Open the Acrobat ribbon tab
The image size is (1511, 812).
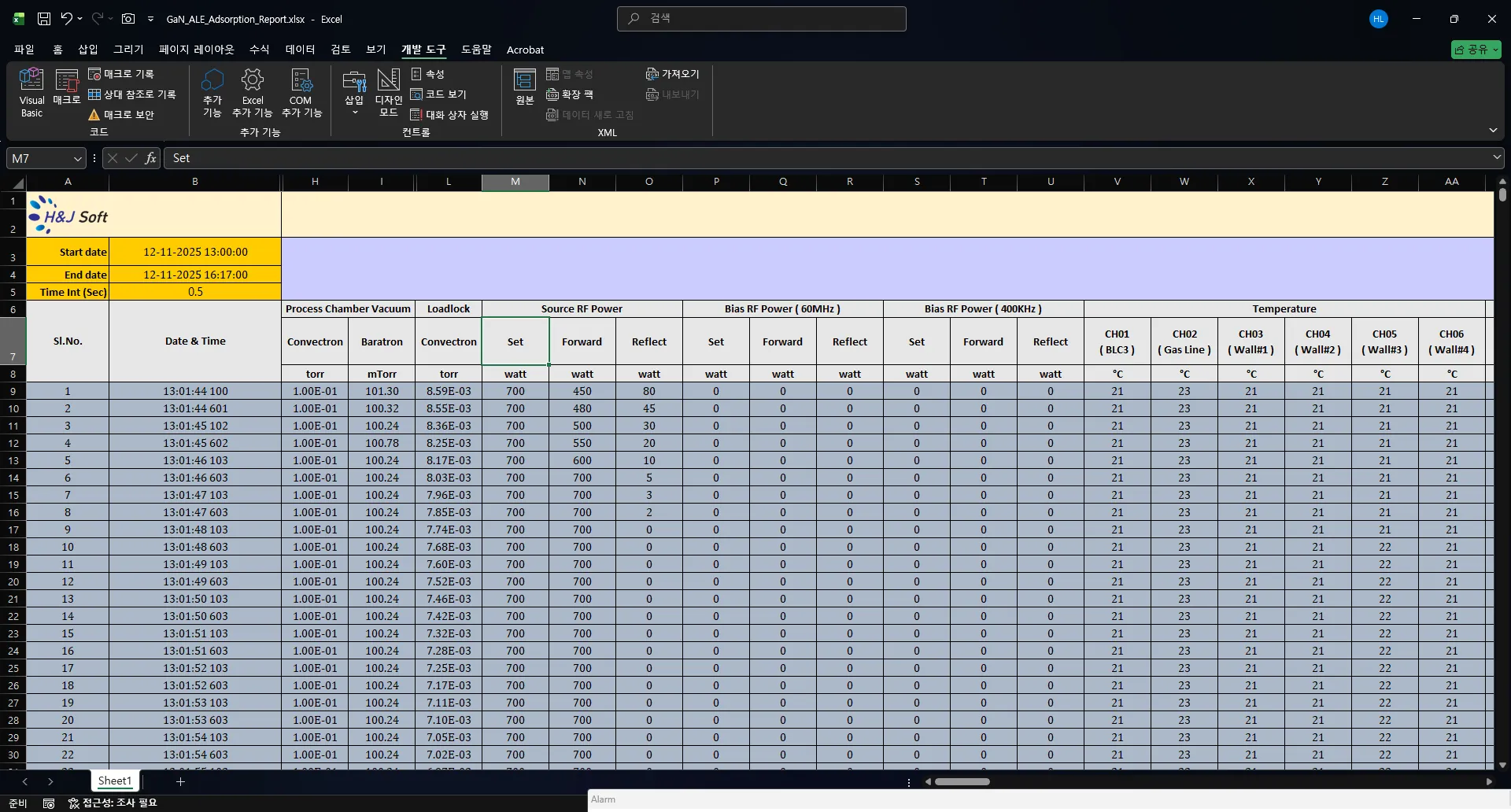pos(525,50)
